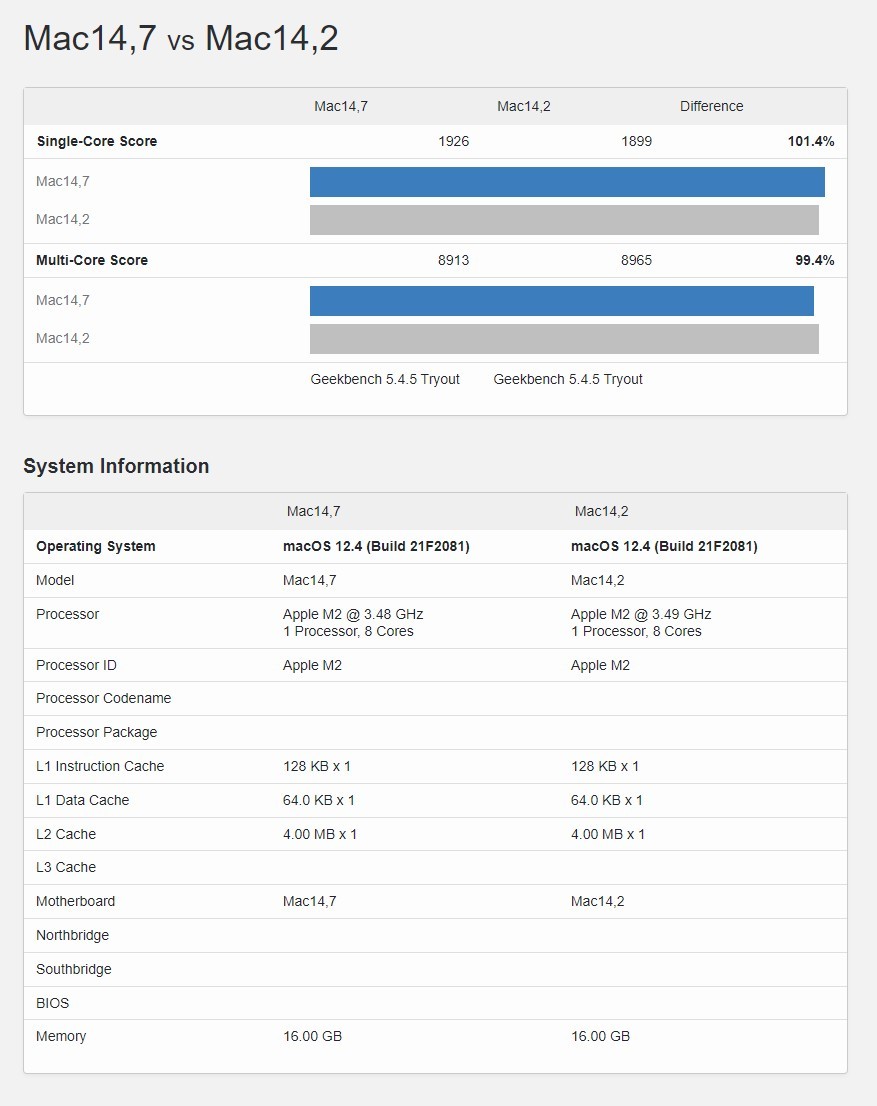The width and height of the screenshot is (877, 1106).
Task: Click the Memory row label
Action: pos(61,1036)
